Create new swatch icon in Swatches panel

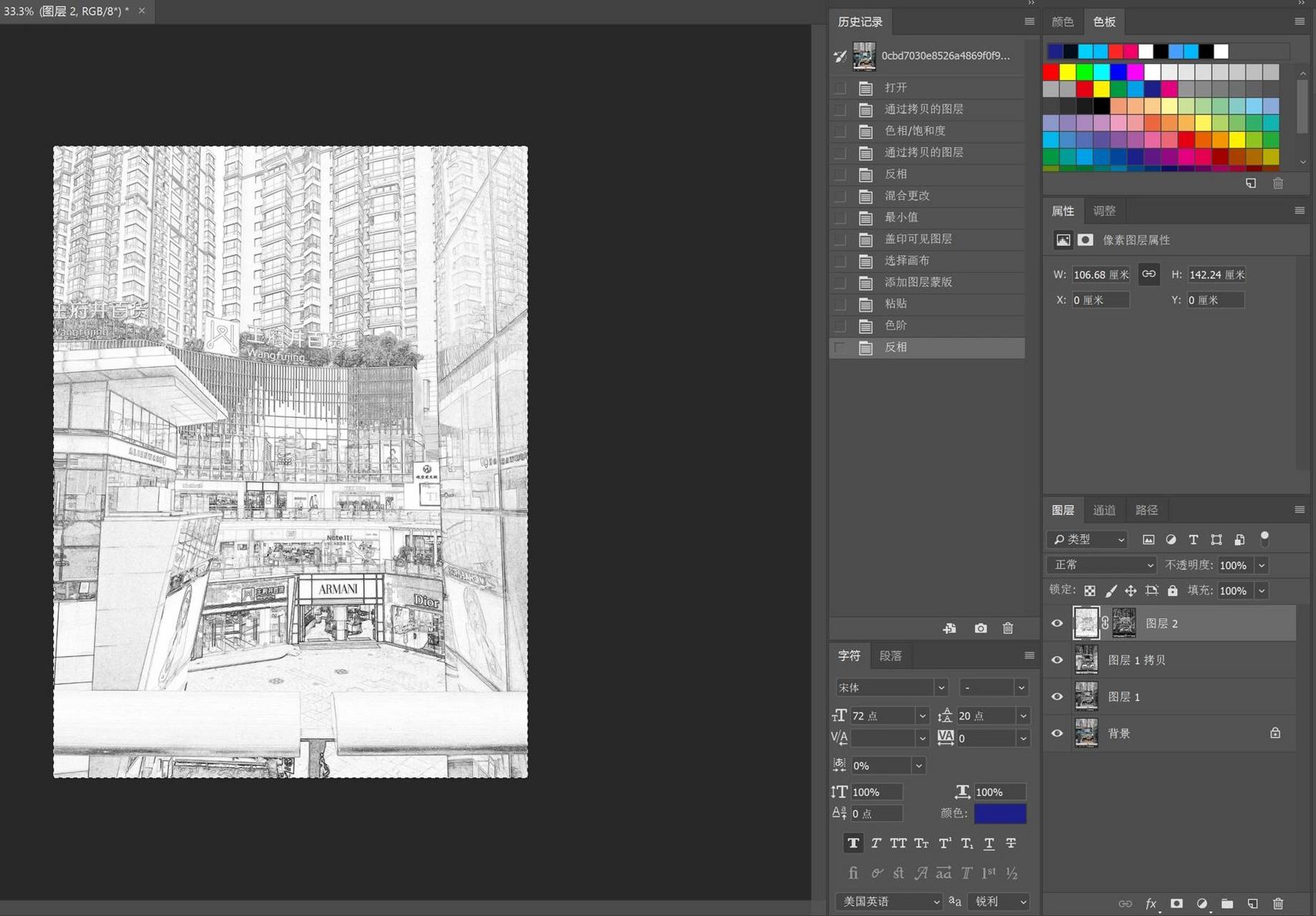click(x=1251, y=183)
